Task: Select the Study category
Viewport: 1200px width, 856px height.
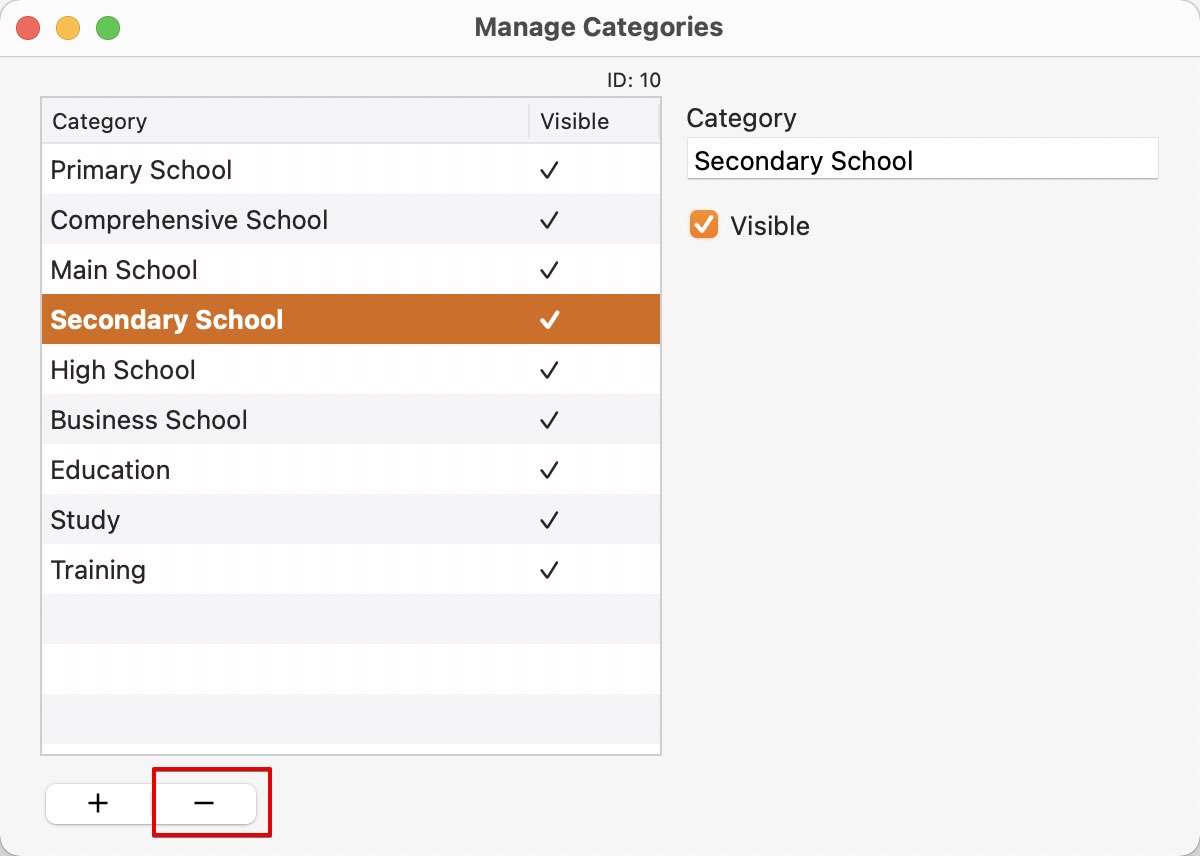Action: (x=351, y=519)
